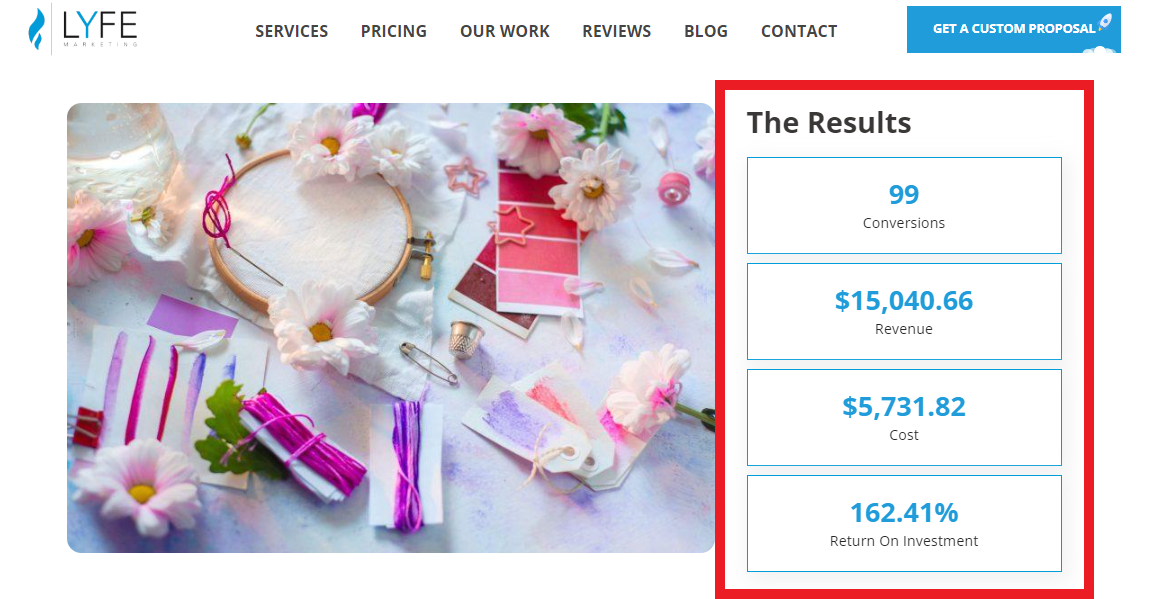Select the 99 Conversions result card
The width and height of the screenshot is (1155, 599).
pyautogui.click(x=904, y=206)
